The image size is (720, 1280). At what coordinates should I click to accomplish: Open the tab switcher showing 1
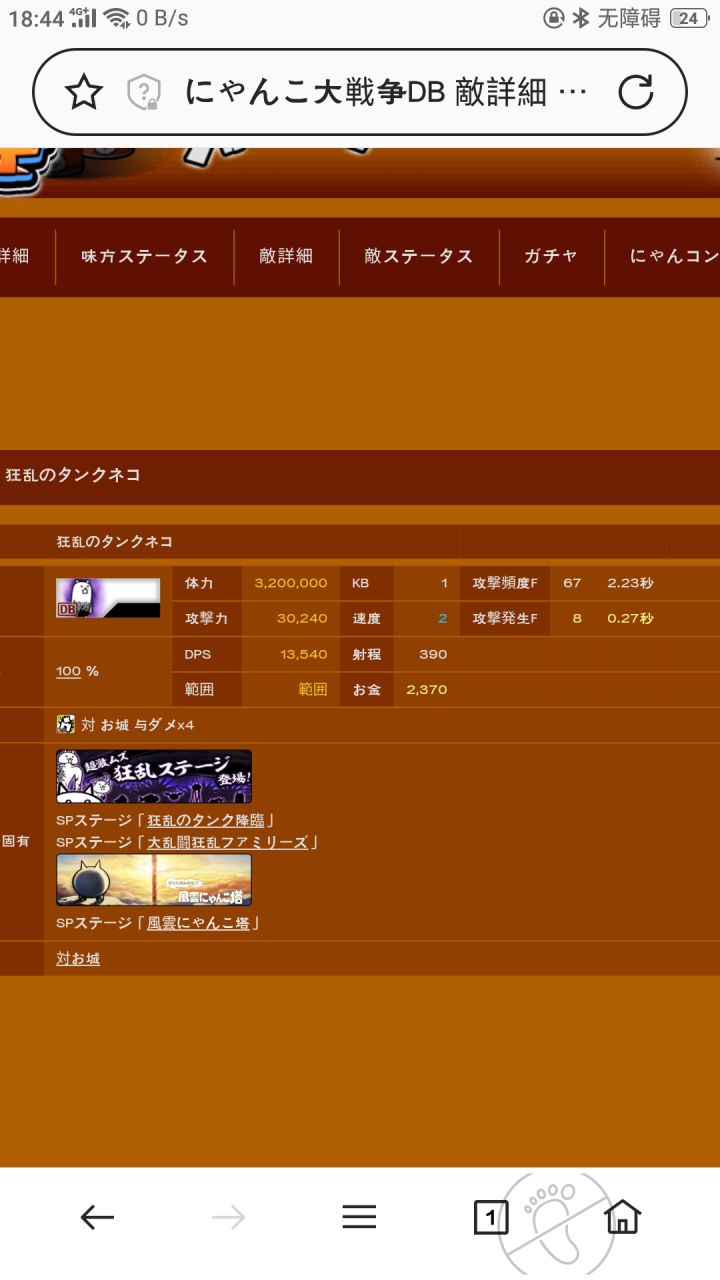[490, 1217]
